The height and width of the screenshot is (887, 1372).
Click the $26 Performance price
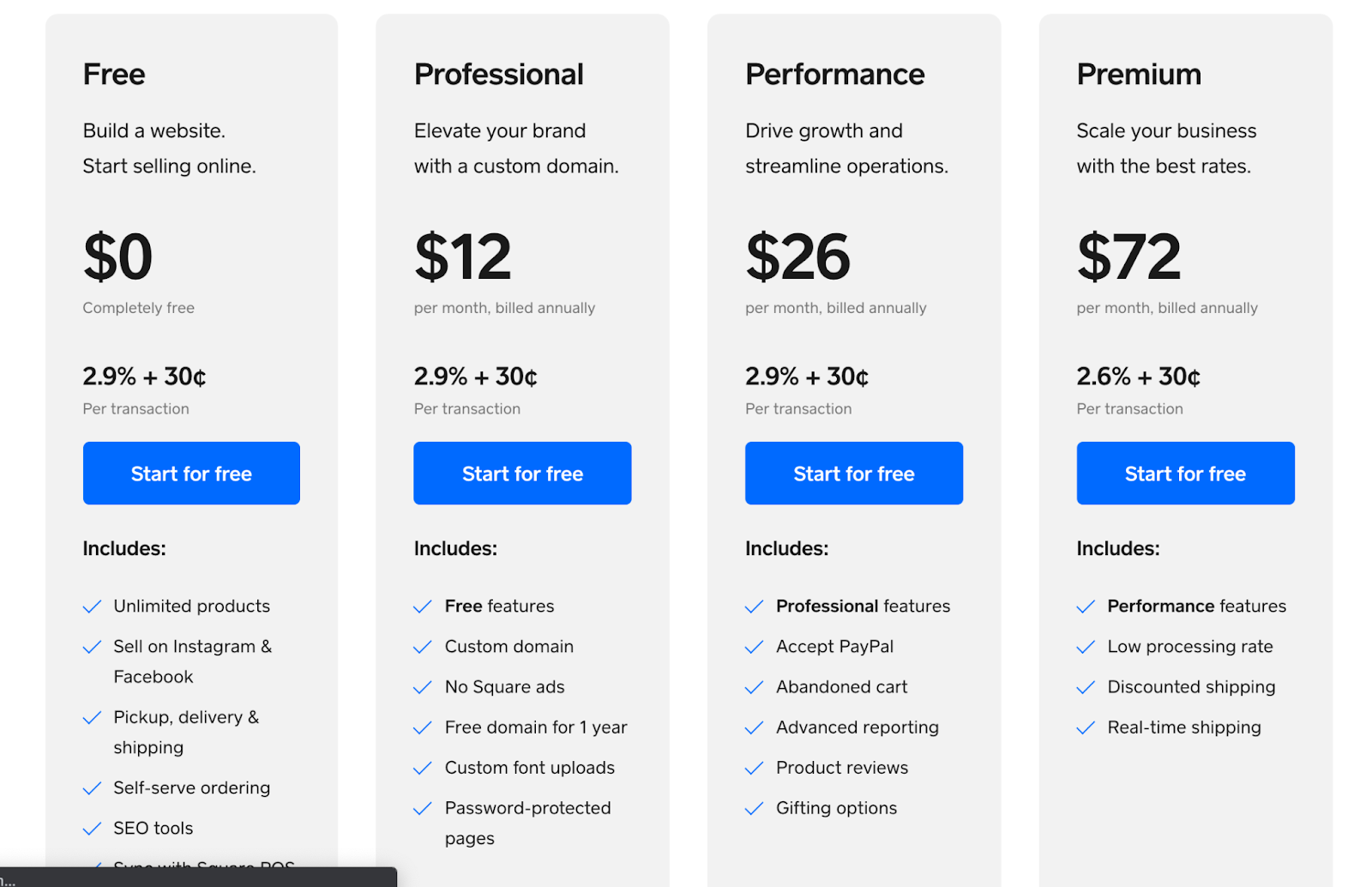(x=797, y=256)
